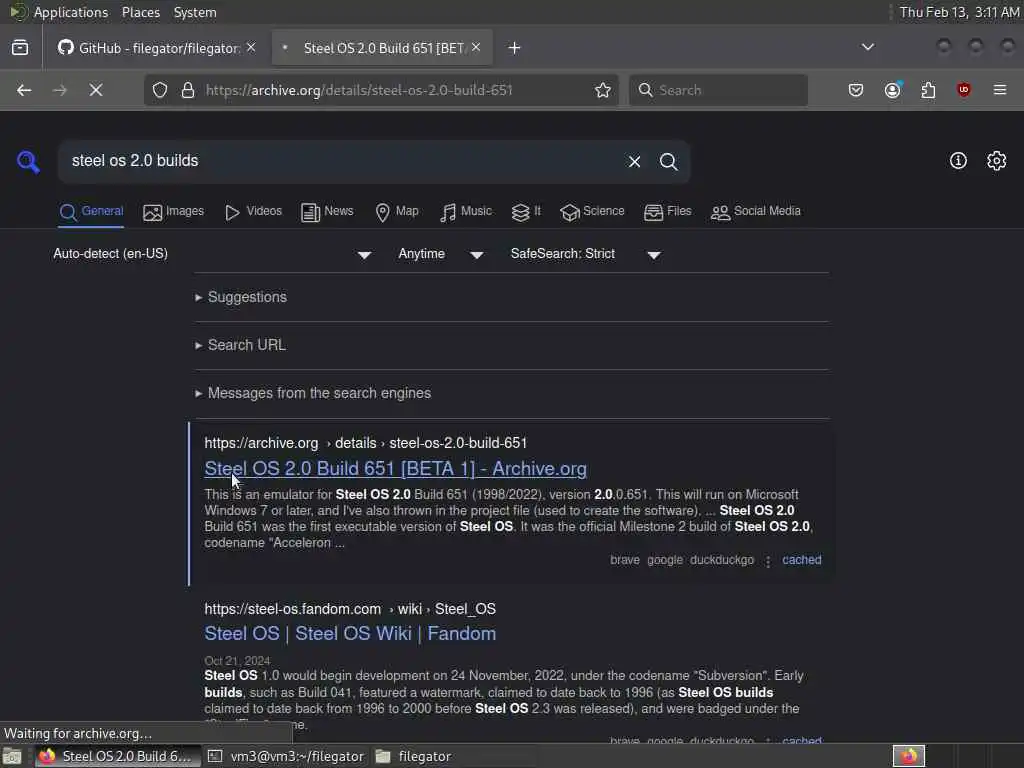Close the Steel OS 2.0 tab
1024x768 pixels.
[x=476, y=47]
